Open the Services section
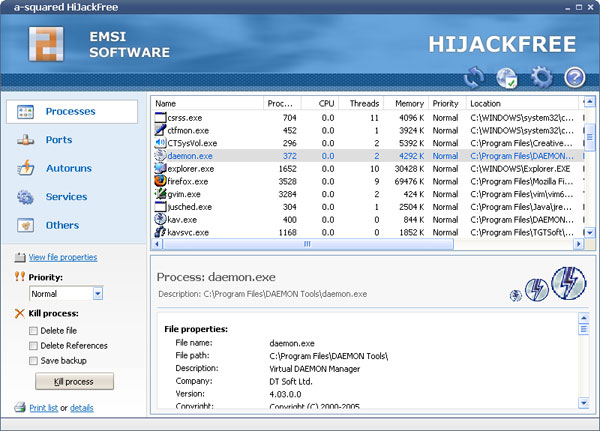Image resolution: width=600 pixels, height=431 pixels. pyautogui.click(x=52, y=197)
